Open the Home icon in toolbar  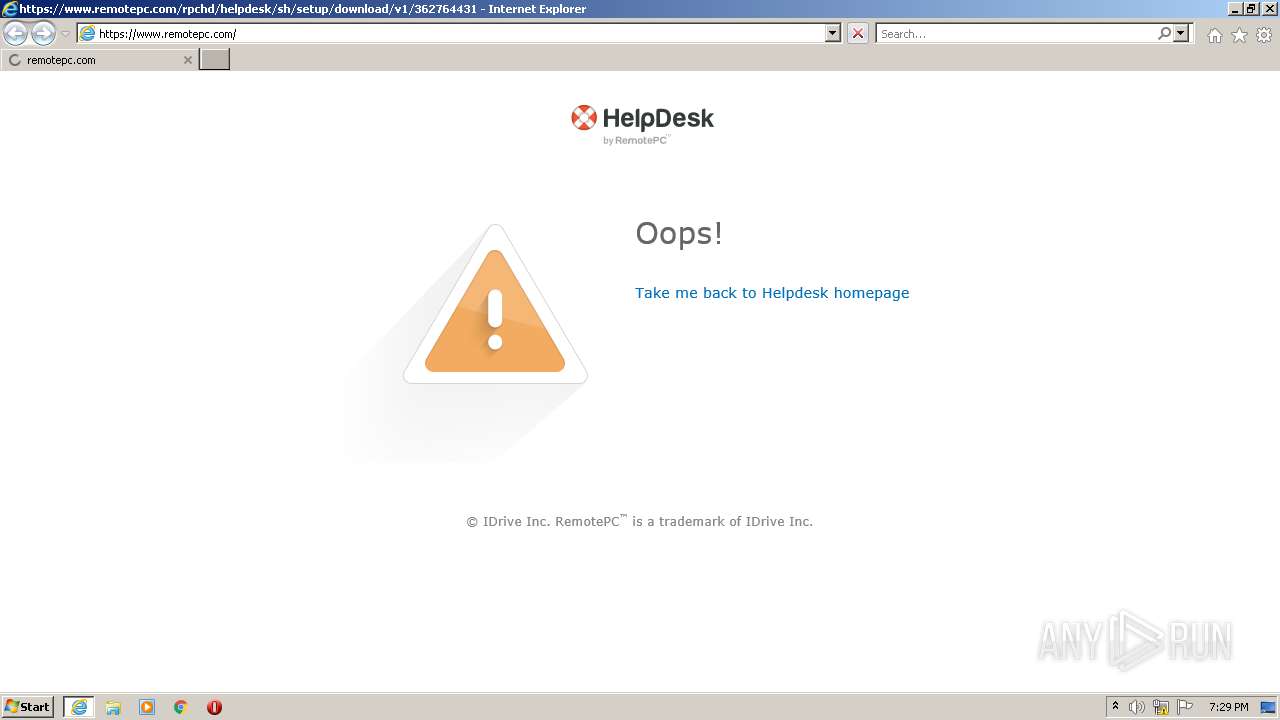[1214, 35]
